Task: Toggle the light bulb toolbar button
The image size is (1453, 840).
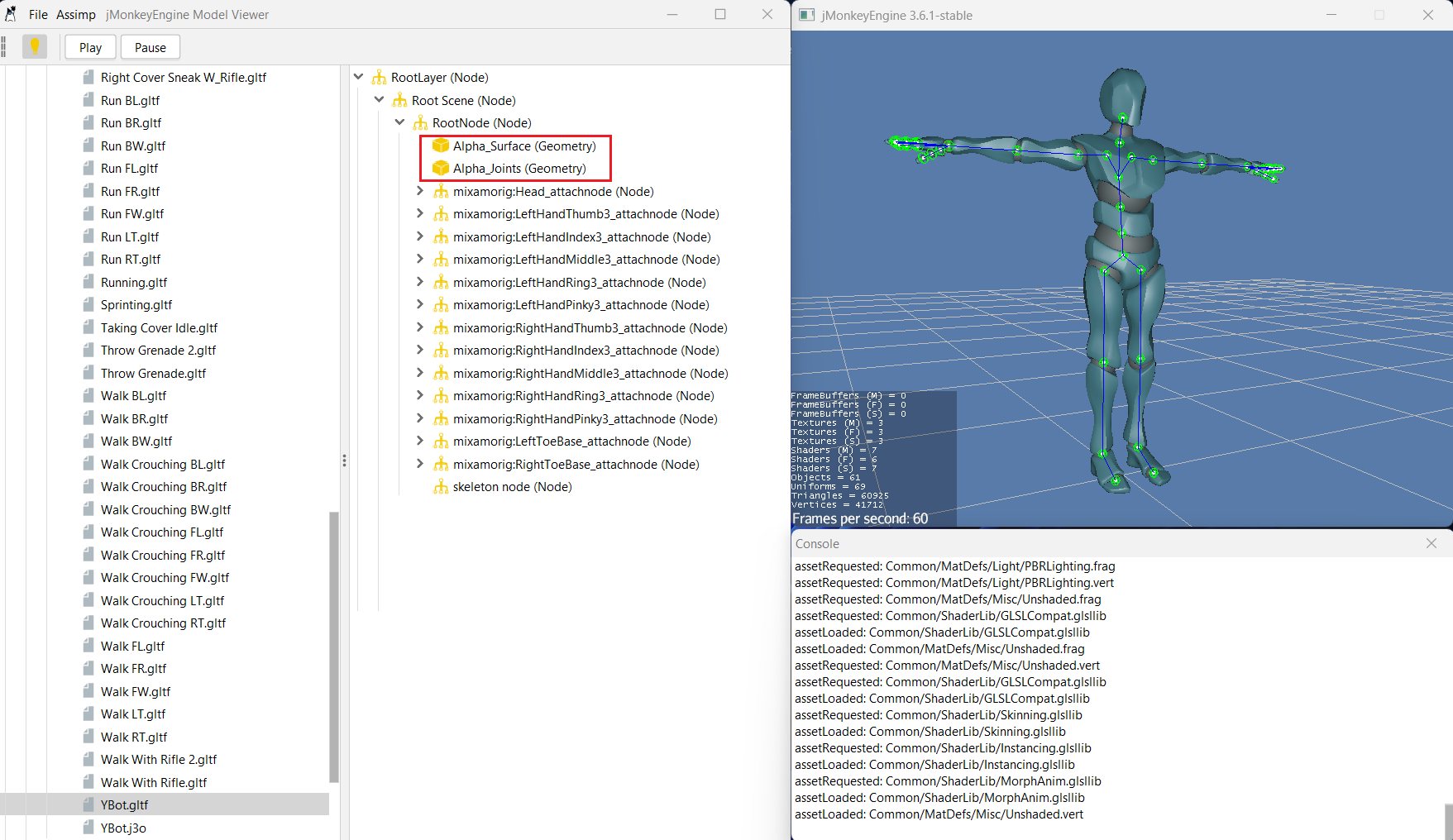Action: click(x=35, y=47)
